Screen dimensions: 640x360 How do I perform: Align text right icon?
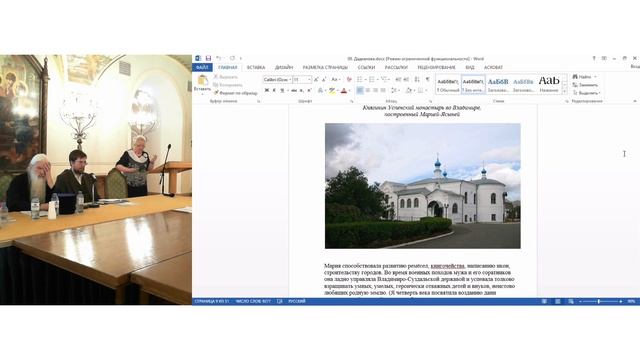tap(375, 90)
